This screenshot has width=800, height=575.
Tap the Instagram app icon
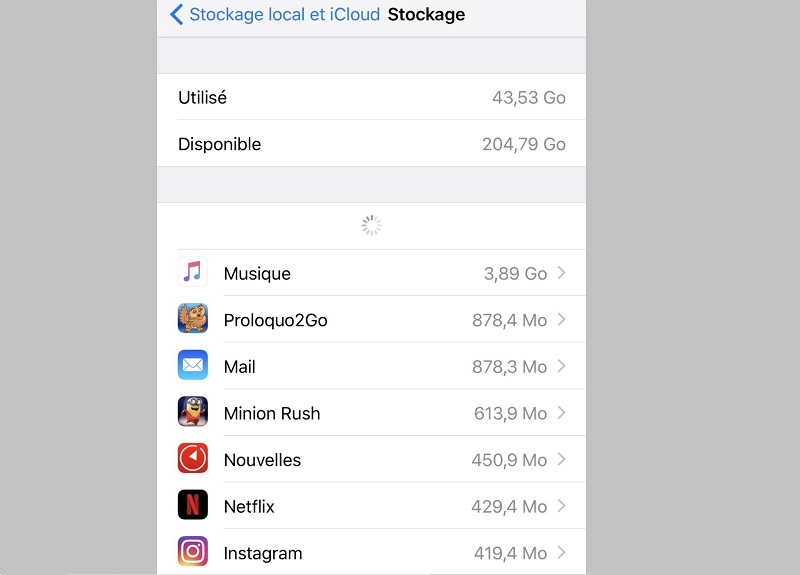coord(193,552)
